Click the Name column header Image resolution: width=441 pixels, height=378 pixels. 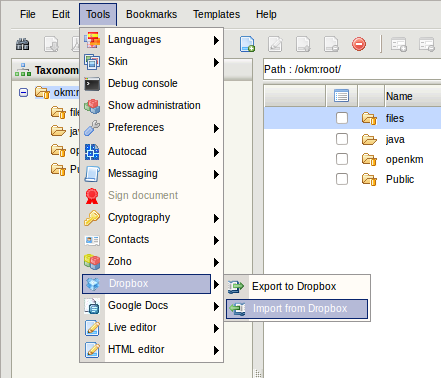point(413,96)
